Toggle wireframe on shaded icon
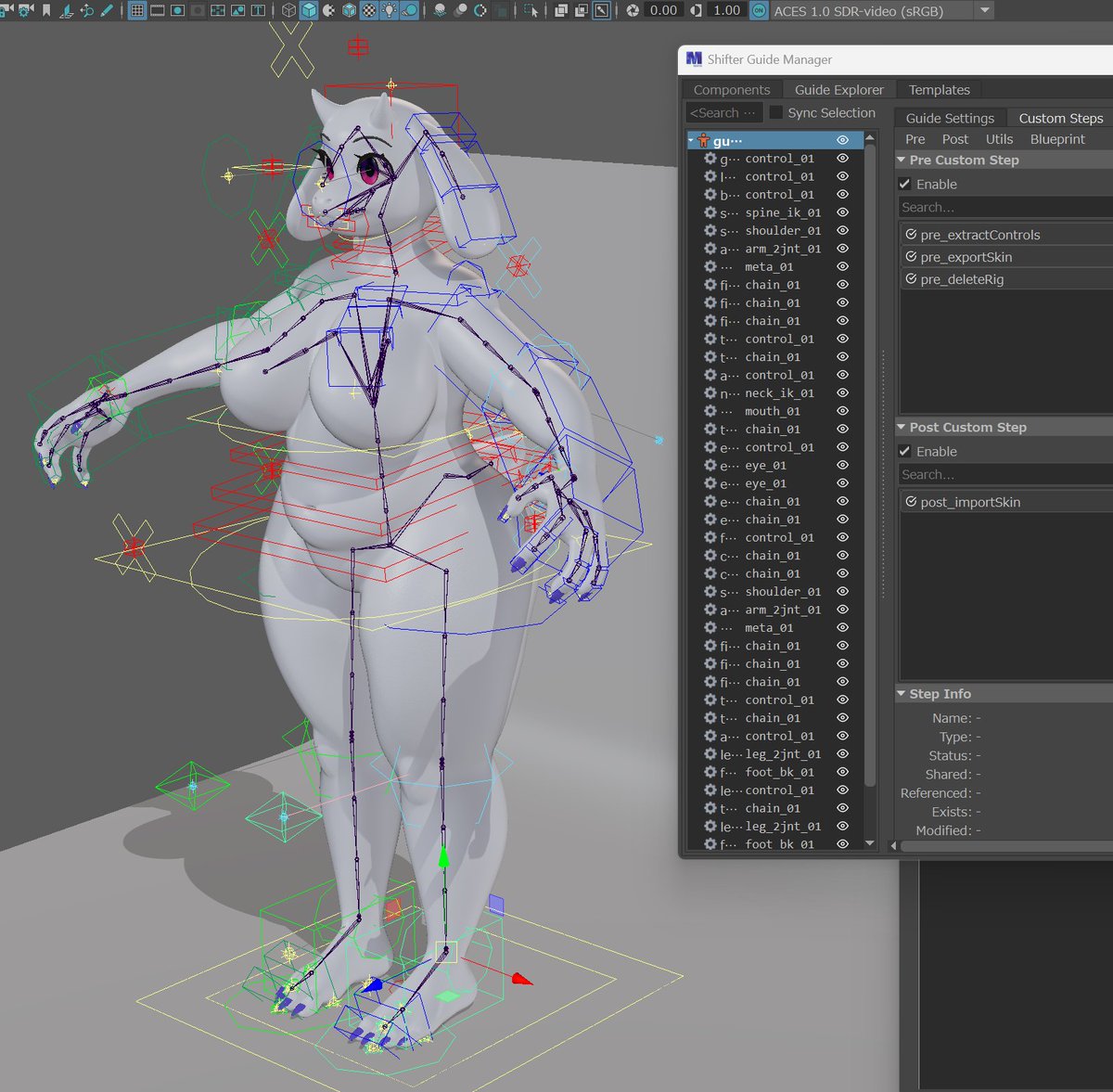1113x1092 pixels. point(350,10)
